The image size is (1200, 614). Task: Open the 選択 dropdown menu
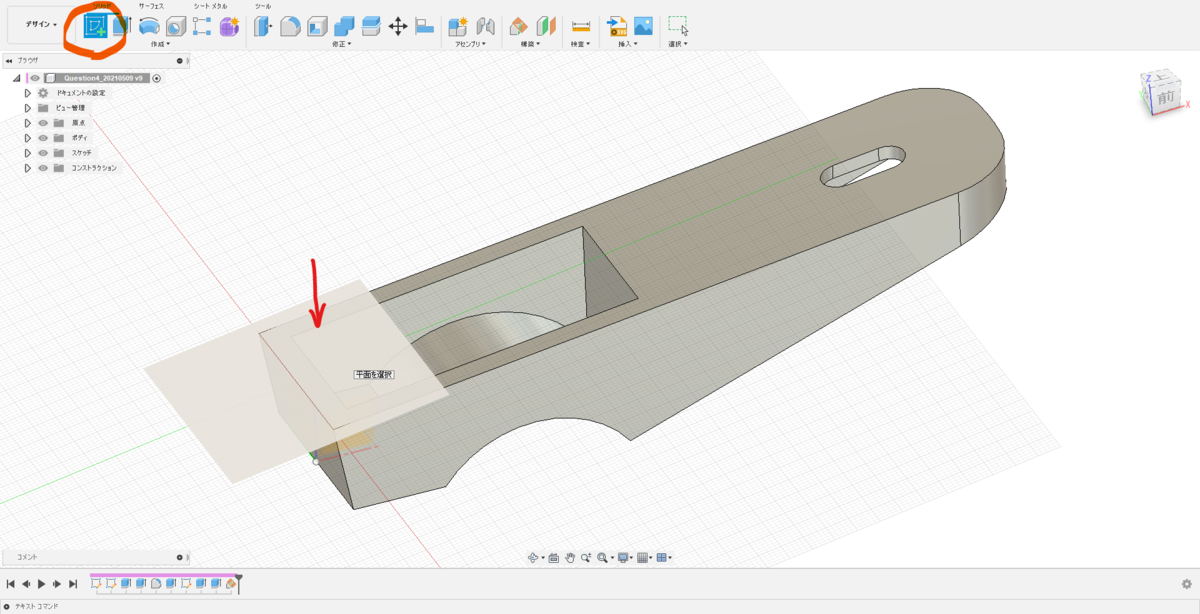point(678,44)
